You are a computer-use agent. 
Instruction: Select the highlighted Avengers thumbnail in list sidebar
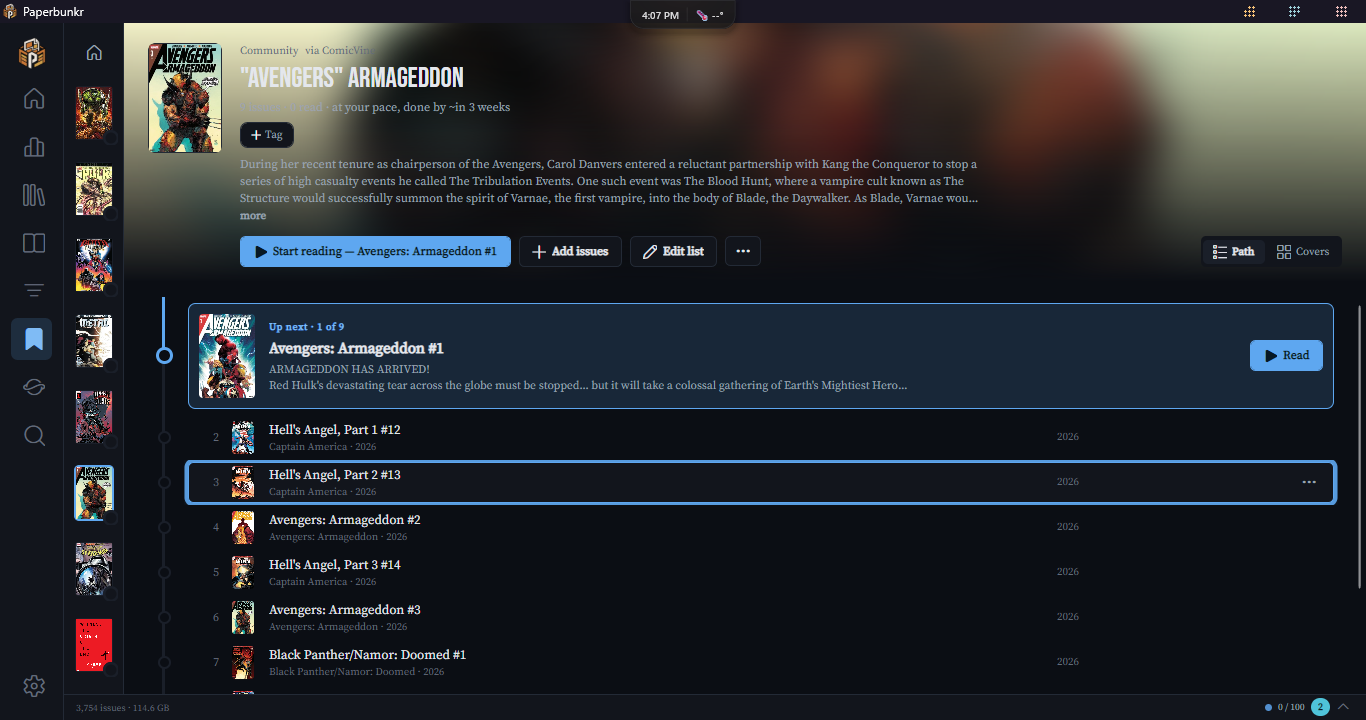point(94,493)
